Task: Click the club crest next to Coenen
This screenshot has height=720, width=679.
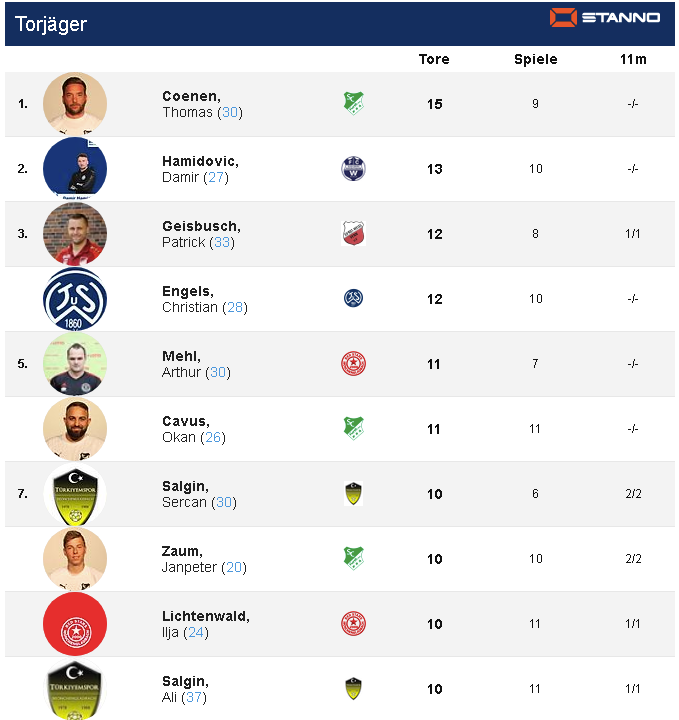Action: [354, 103]
